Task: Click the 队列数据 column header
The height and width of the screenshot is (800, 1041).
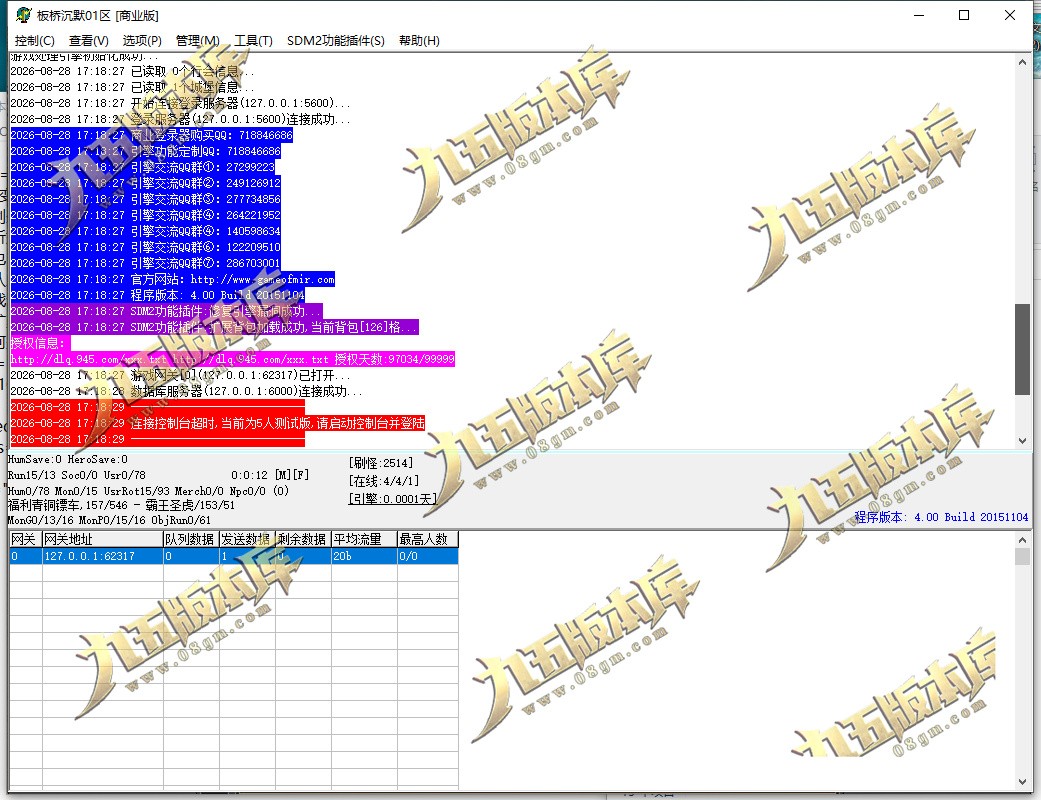Action: 191,539
